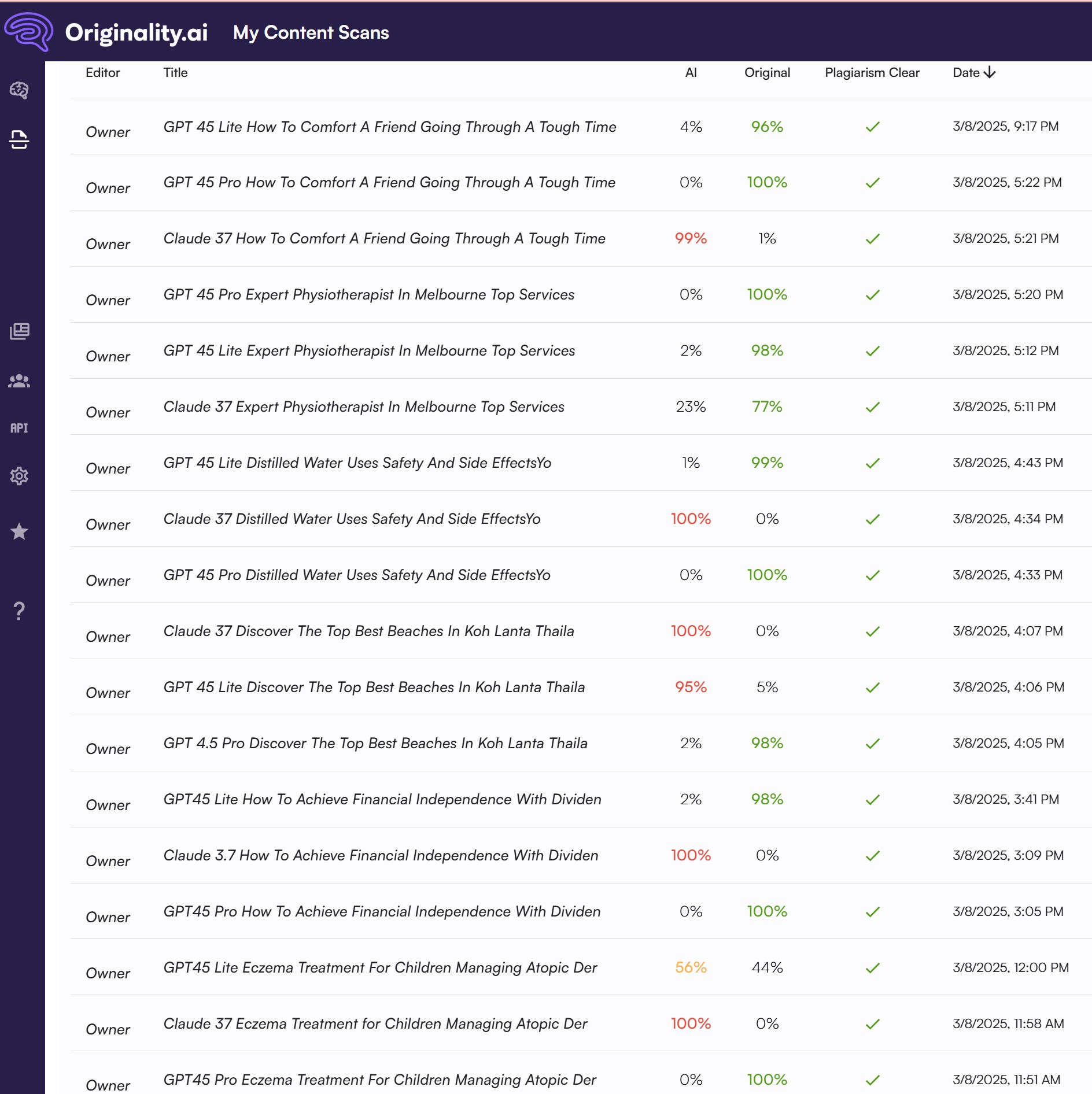
Task: Open Claude 37 Eczema Treatment scan
Action: tap(375, 1023)
